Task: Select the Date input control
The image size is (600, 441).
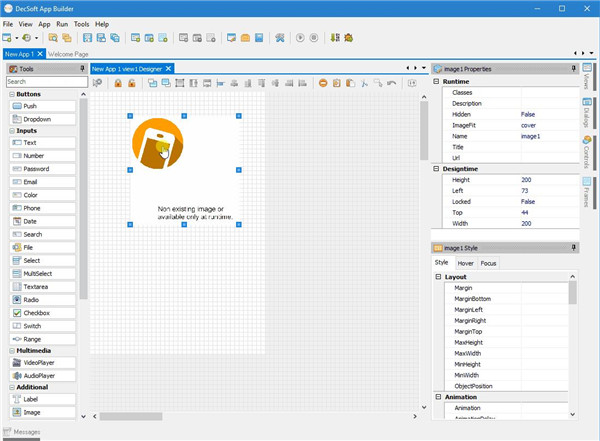Action: [40, 221]
